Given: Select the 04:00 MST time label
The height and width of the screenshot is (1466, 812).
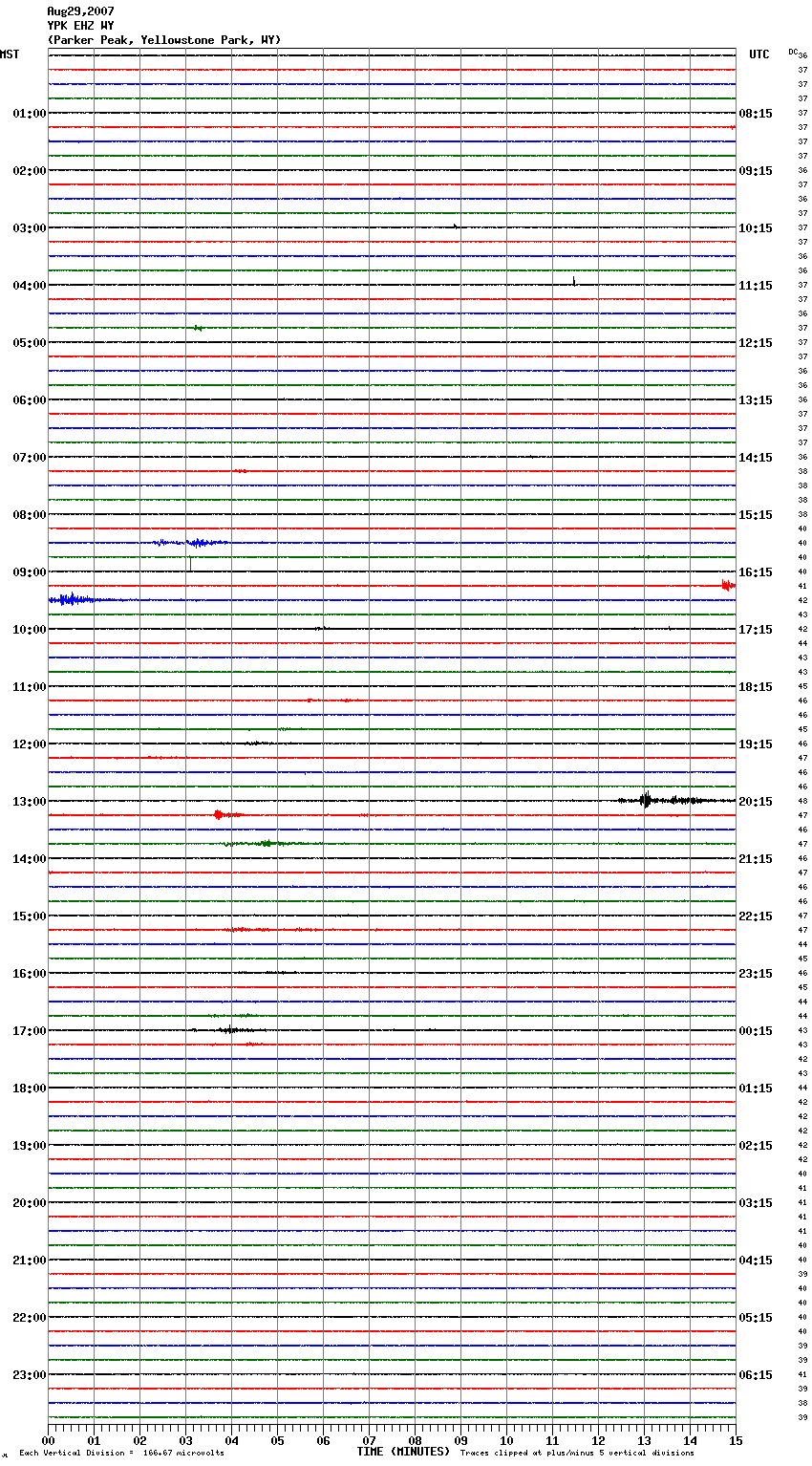Looking at the screenshot, I should 29,286.
